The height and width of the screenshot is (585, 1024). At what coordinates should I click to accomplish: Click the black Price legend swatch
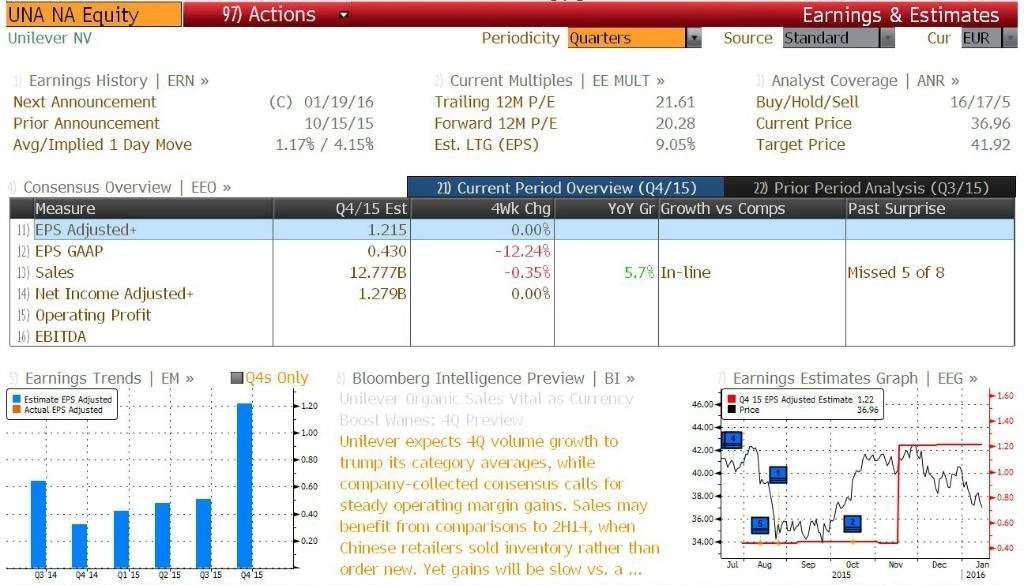tap(731, 409)
